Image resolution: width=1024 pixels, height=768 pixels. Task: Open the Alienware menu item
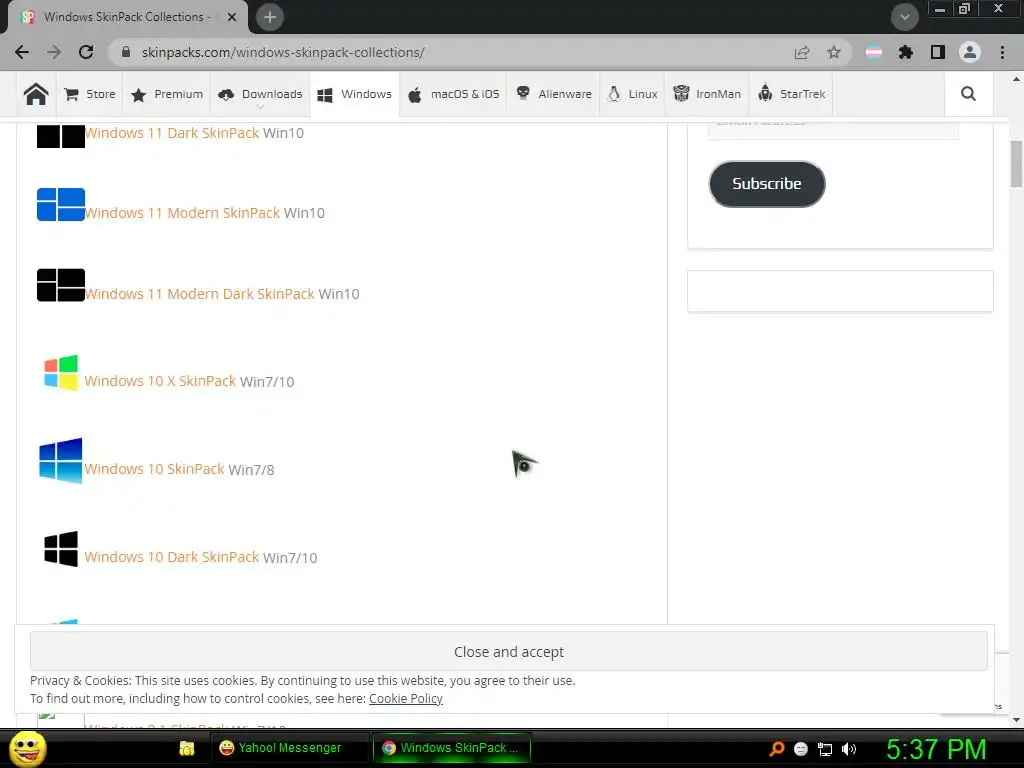pos(553,94)
